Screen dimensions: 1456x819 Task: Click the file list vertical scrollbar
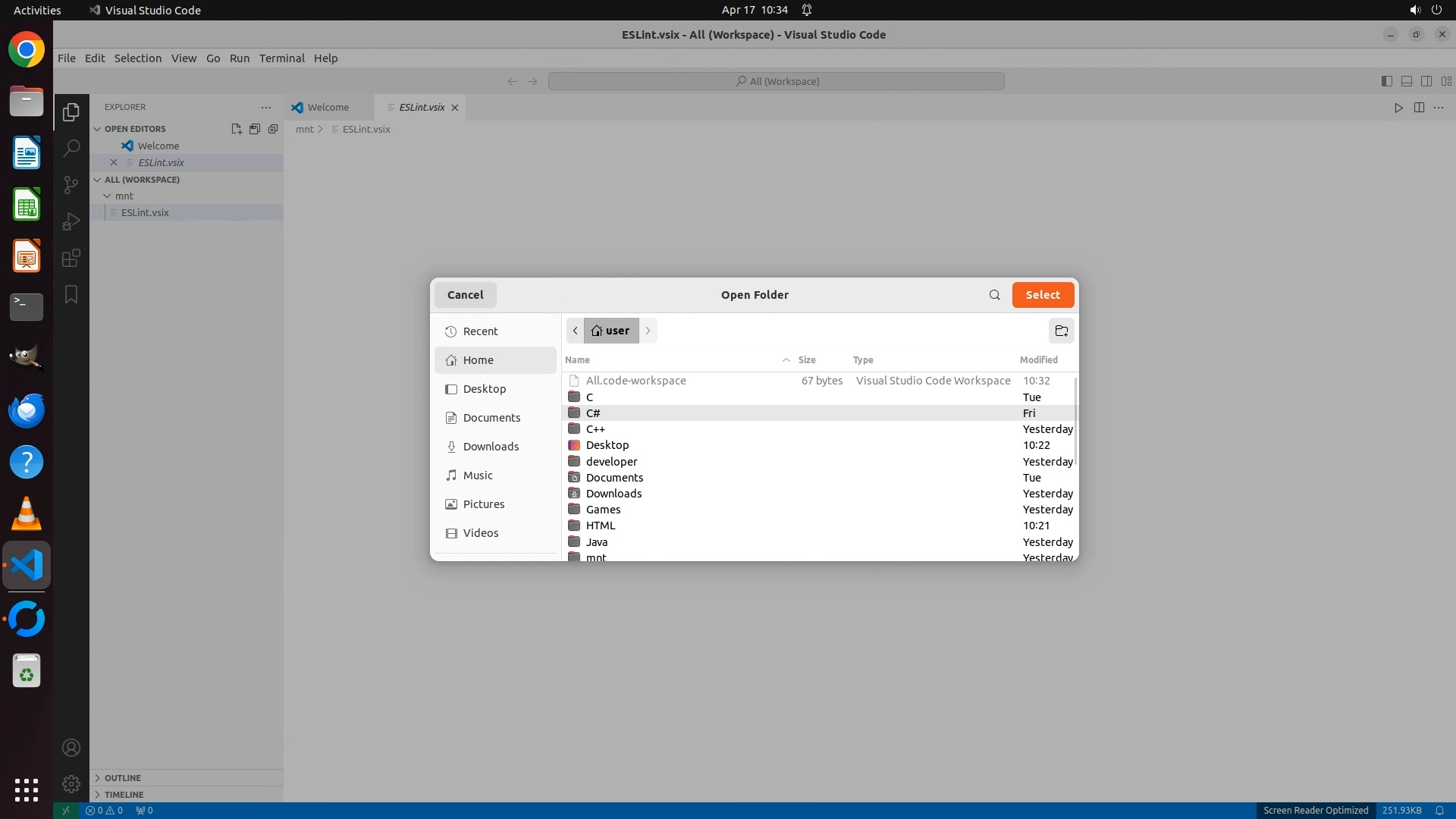[1075, 421]
